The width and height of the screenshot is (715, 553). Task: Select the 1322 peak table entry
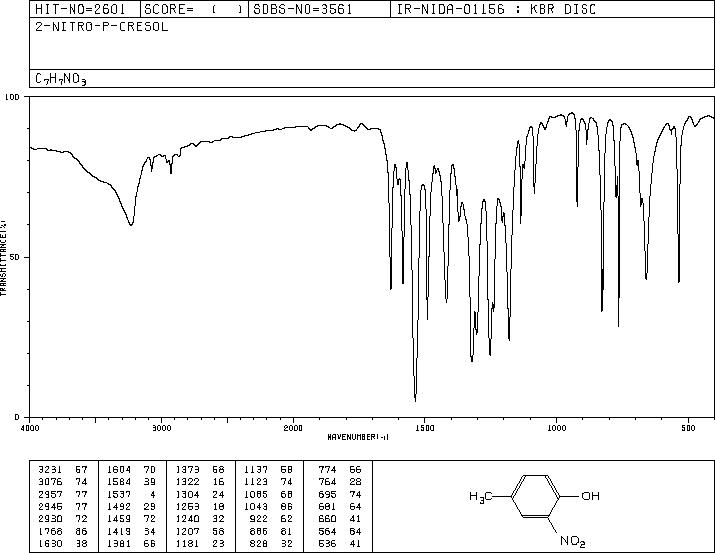pyautogui.click(x=200, y=482)
